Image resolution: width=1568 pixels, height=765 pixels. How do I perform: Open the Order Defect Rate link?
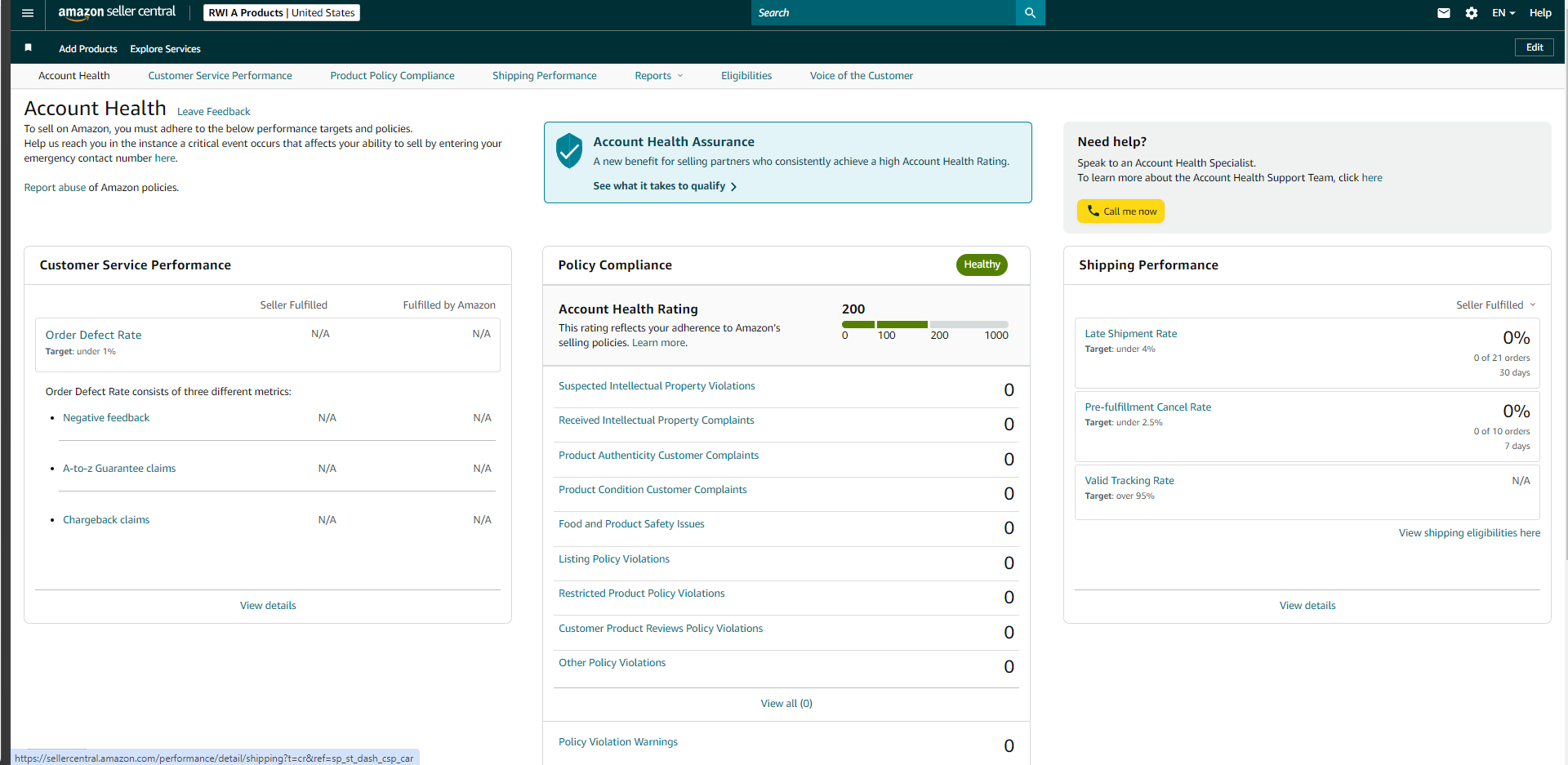[94, 335]
